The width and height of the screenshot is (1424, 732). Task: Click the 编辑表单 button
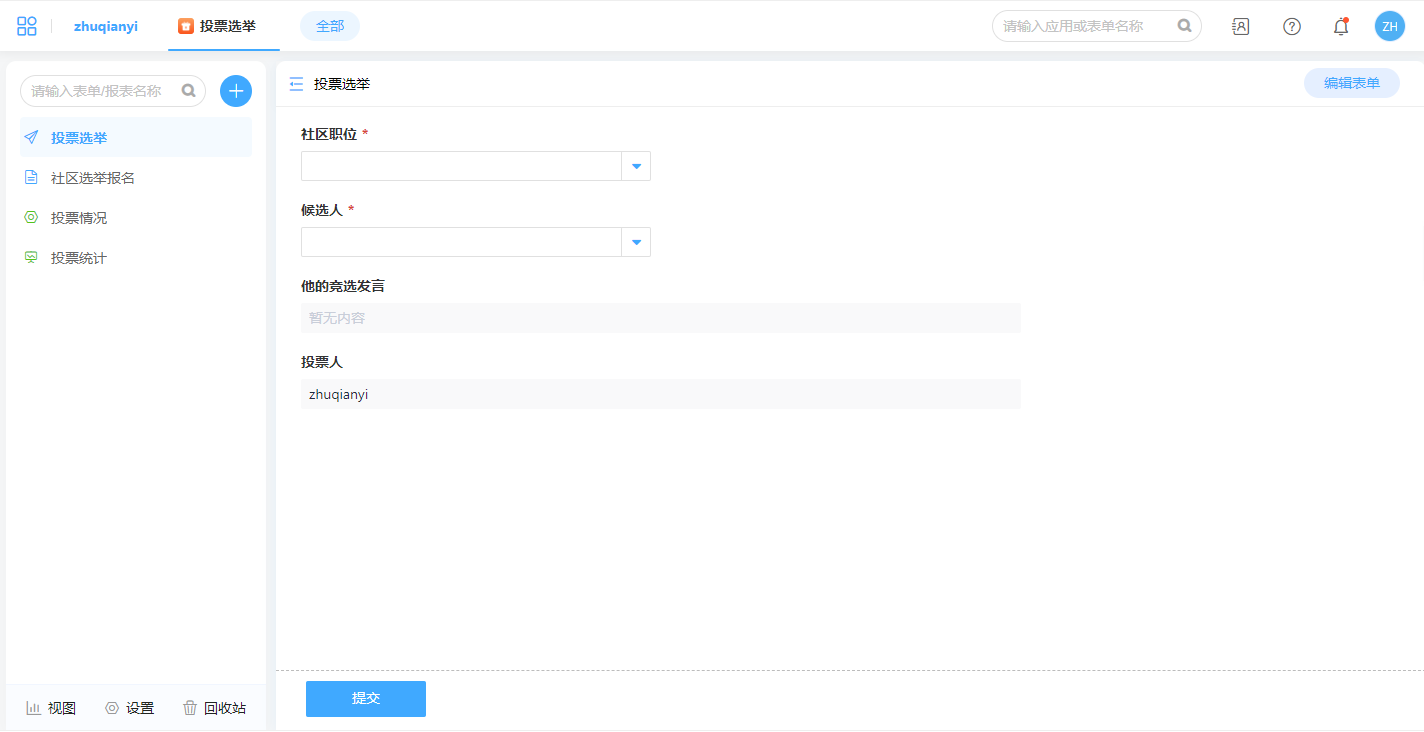point(1351,84)
